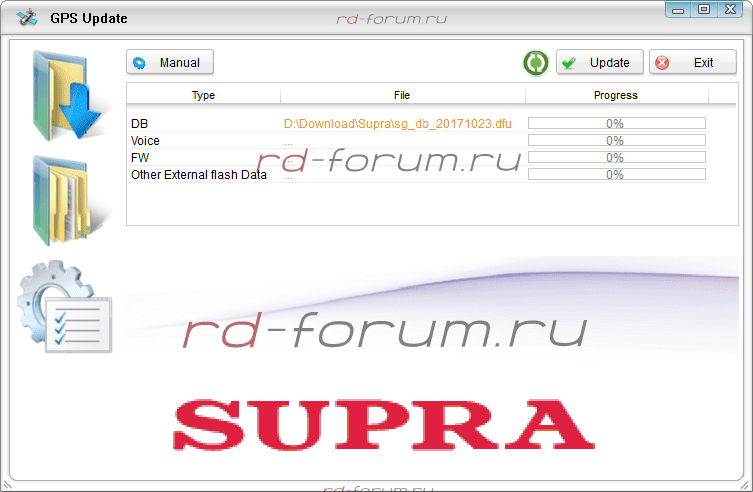Click the satellite GPS Update app icon
The image size is (753, 492).
click(26, 18)
